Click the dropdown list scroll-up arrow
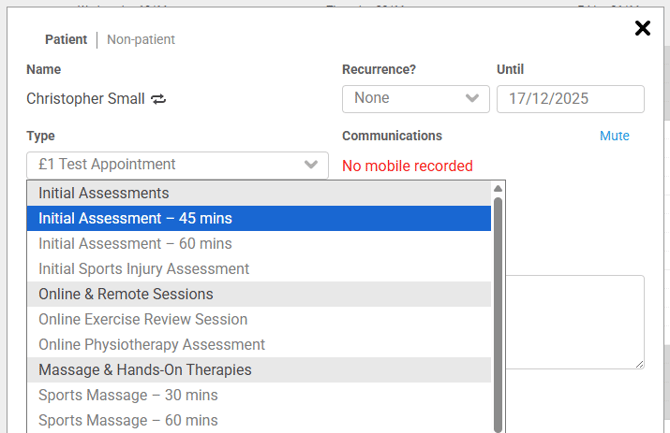 [x=498, y=188]
